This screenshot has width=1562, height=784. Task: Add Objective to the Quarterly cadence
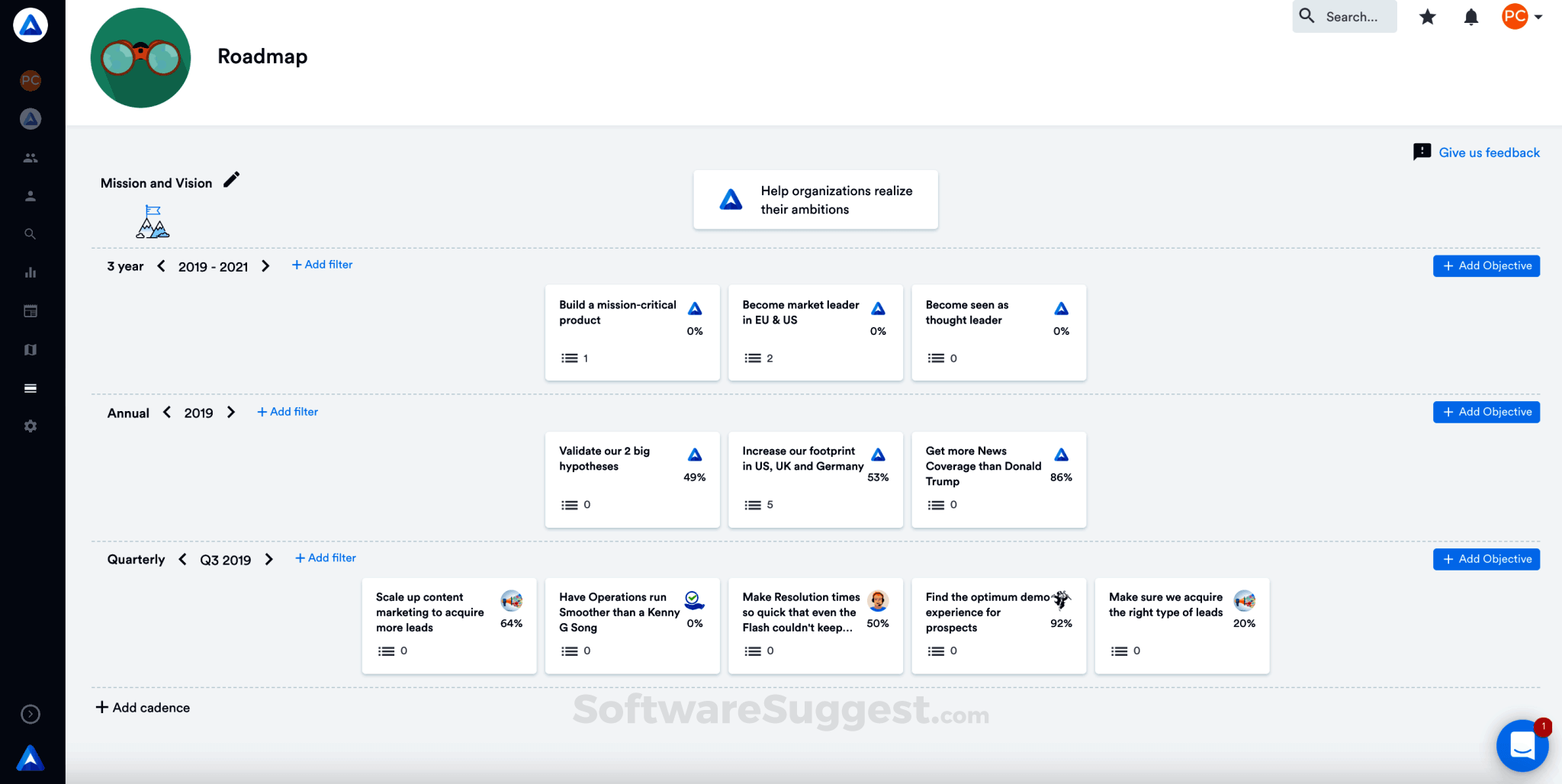pyautogui.click(x=1486, y=559)
